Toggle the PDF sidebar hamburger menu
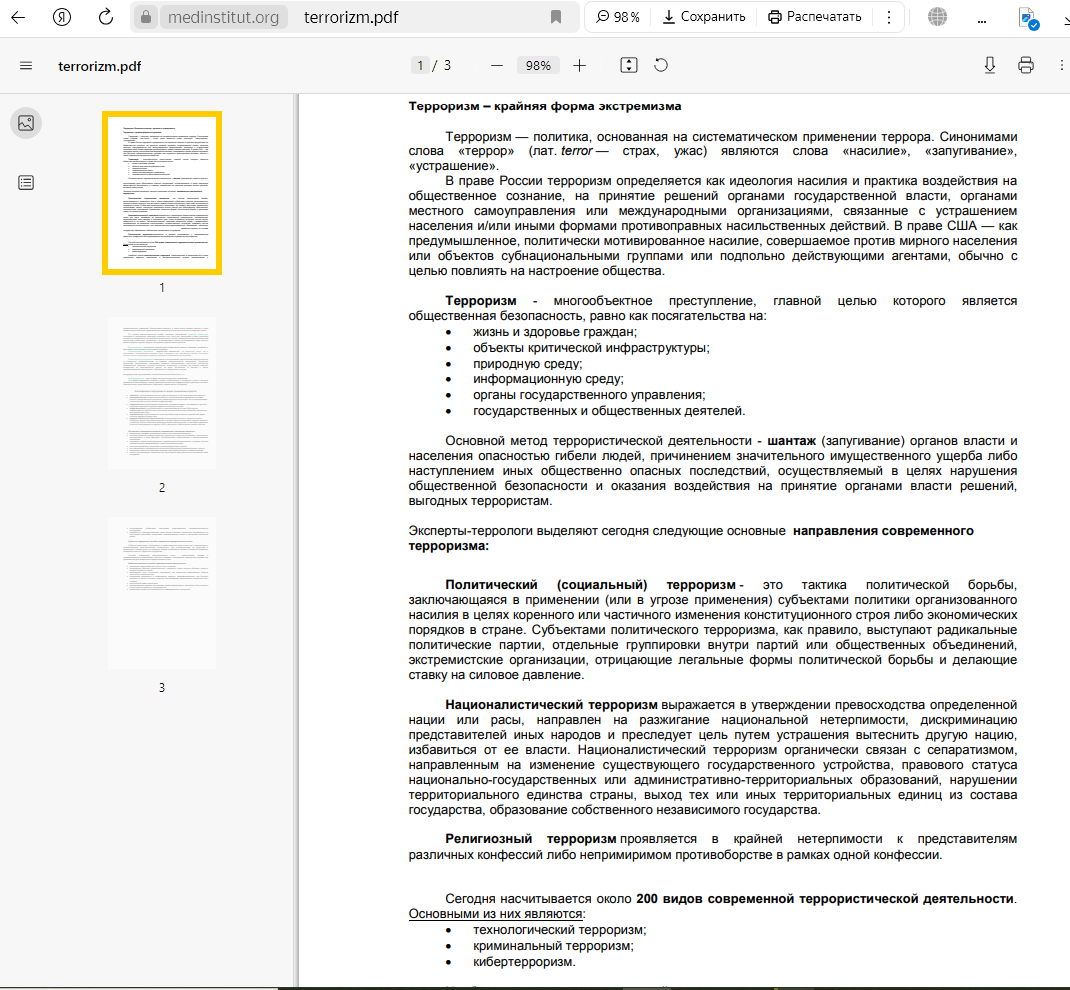 point(26,66)
